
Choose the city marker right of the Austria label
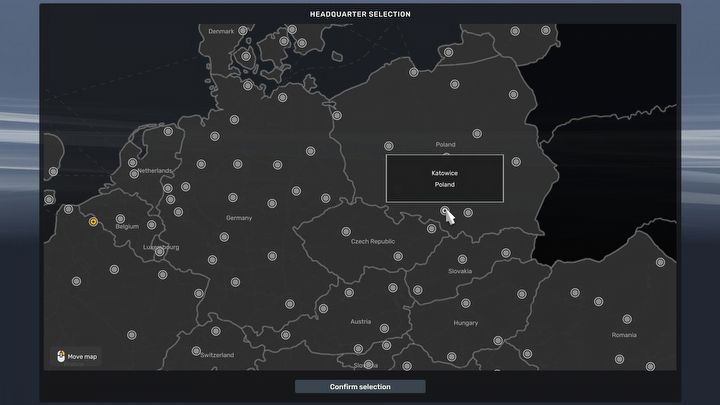384,328
